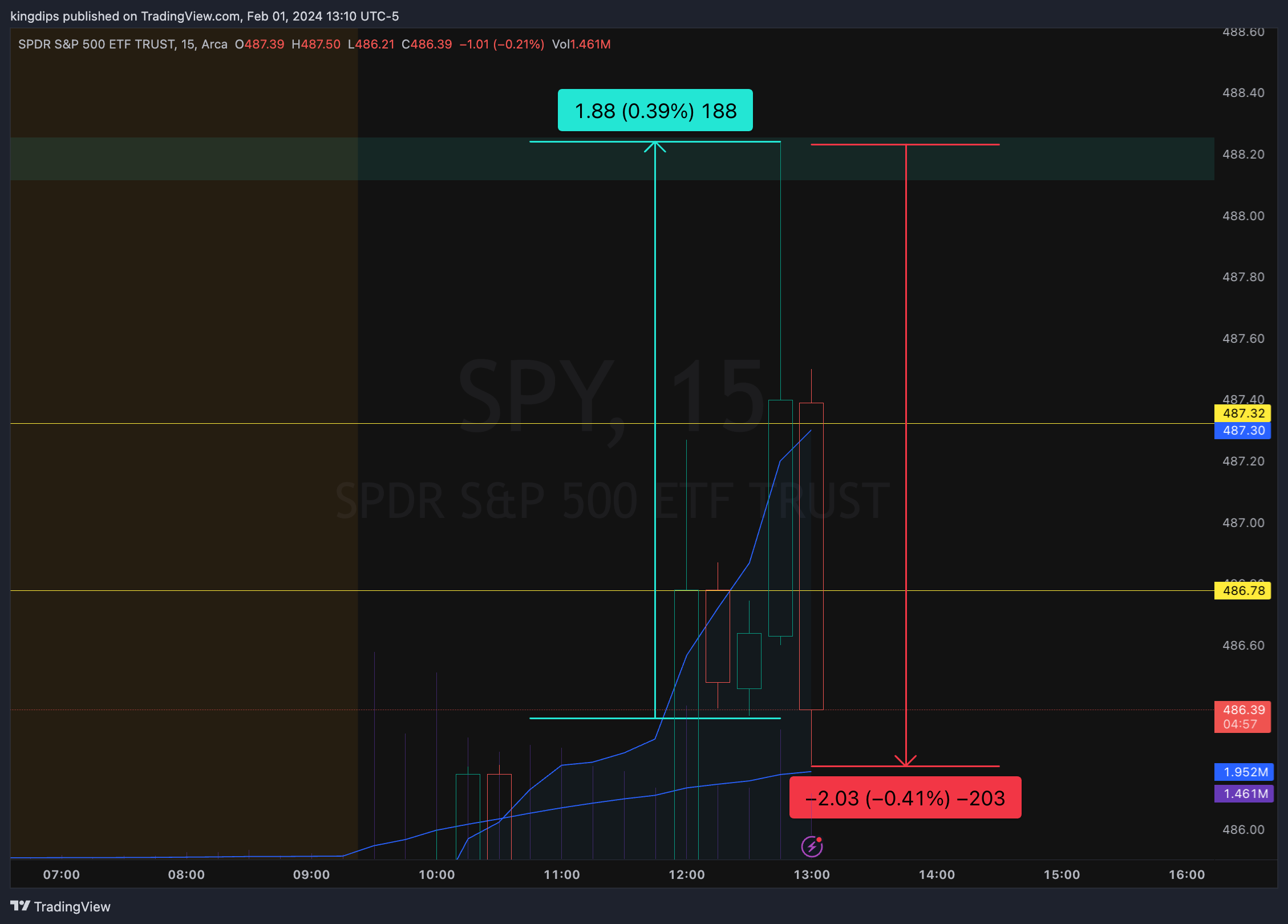The width and height of the screenshot is (1288, 924).
Task: Click the change value −1.01 (−0.21%)
Action: (502, 44)
